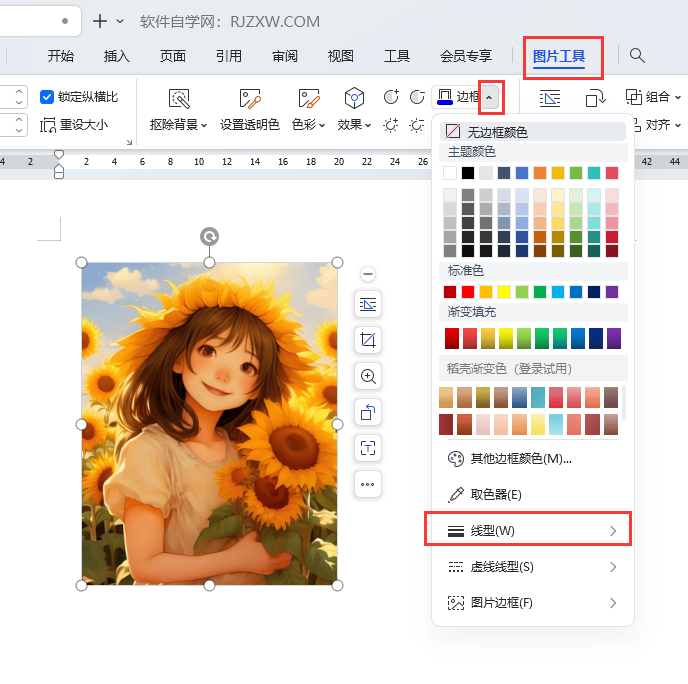Click the decrease contrast icon

(x=417, y=97)
